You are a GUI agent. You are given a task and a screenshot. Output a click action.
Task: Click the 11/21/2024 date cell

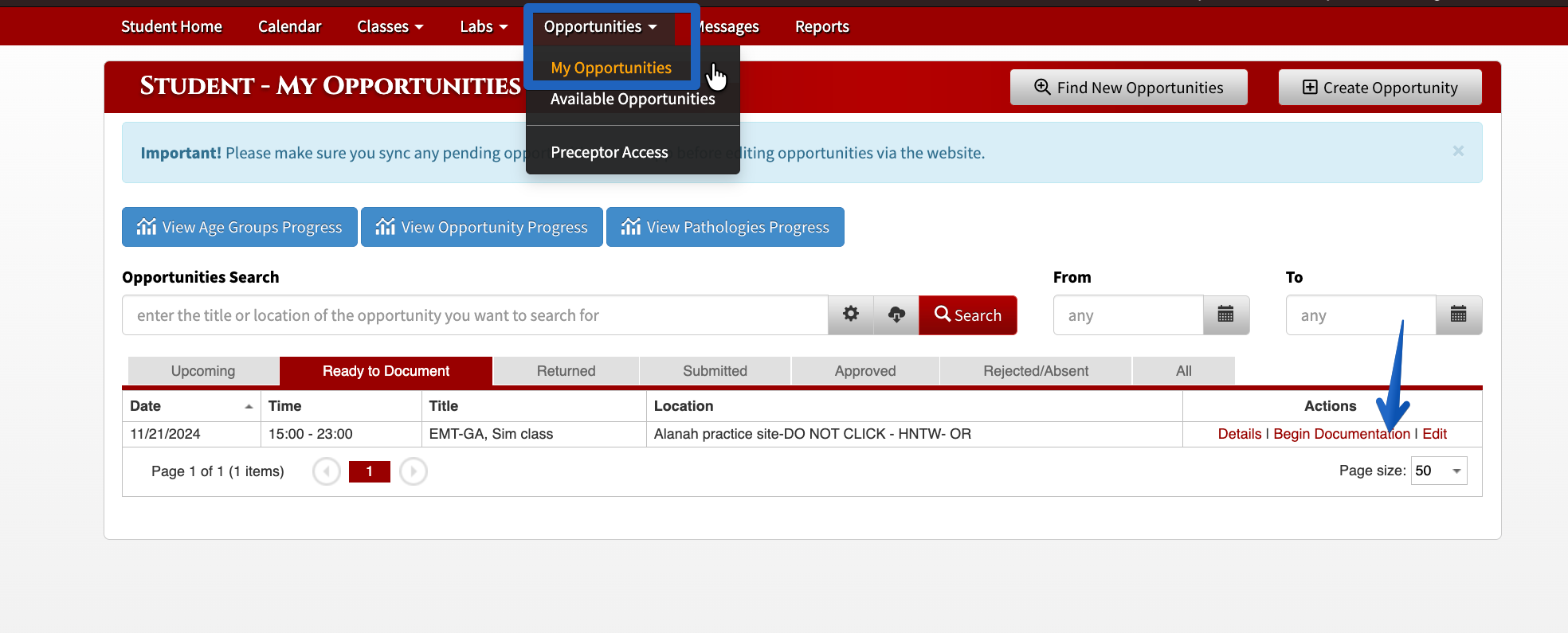coord(190,434)
